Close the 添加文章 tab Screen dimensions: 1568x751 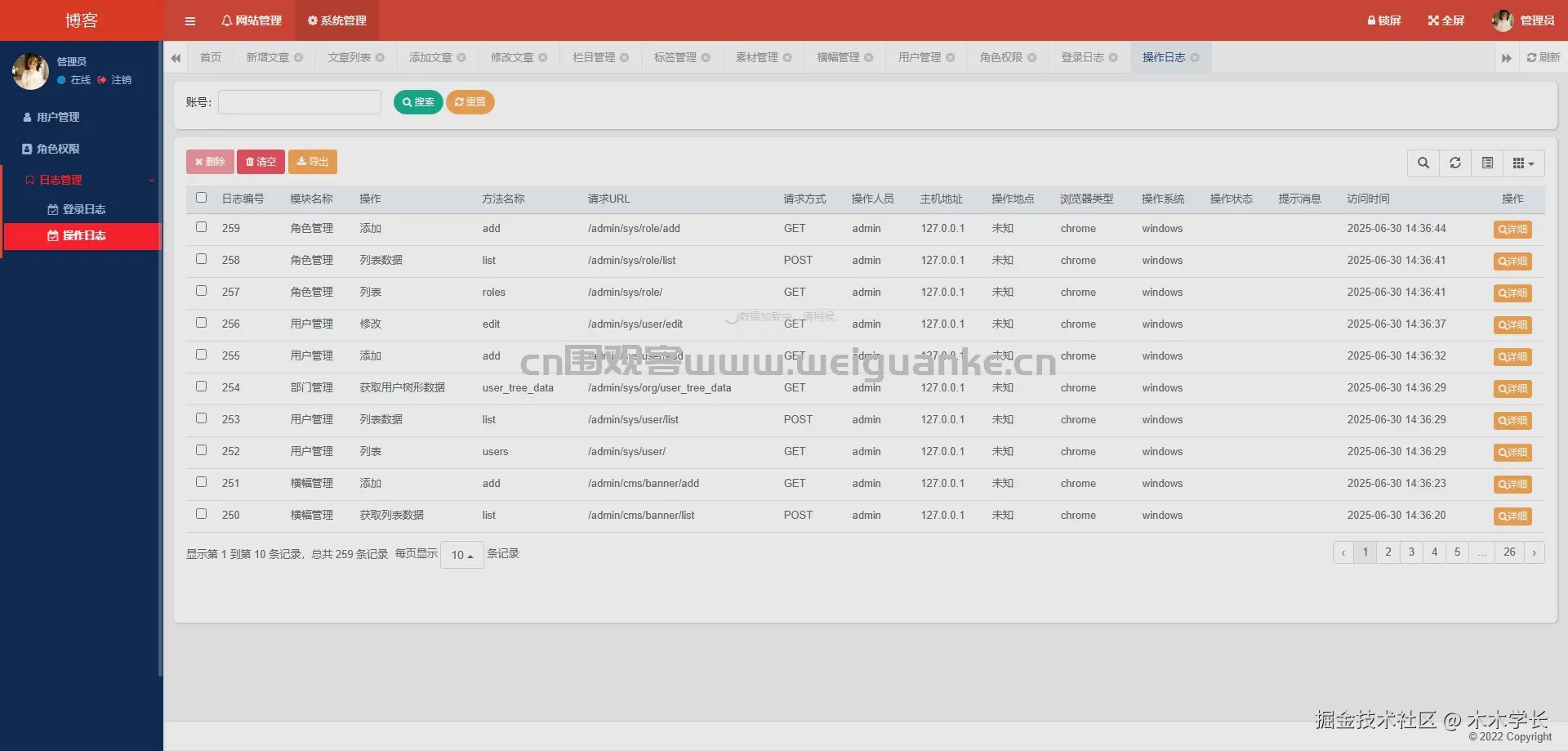pyautogui.click(x=461, y=58)
